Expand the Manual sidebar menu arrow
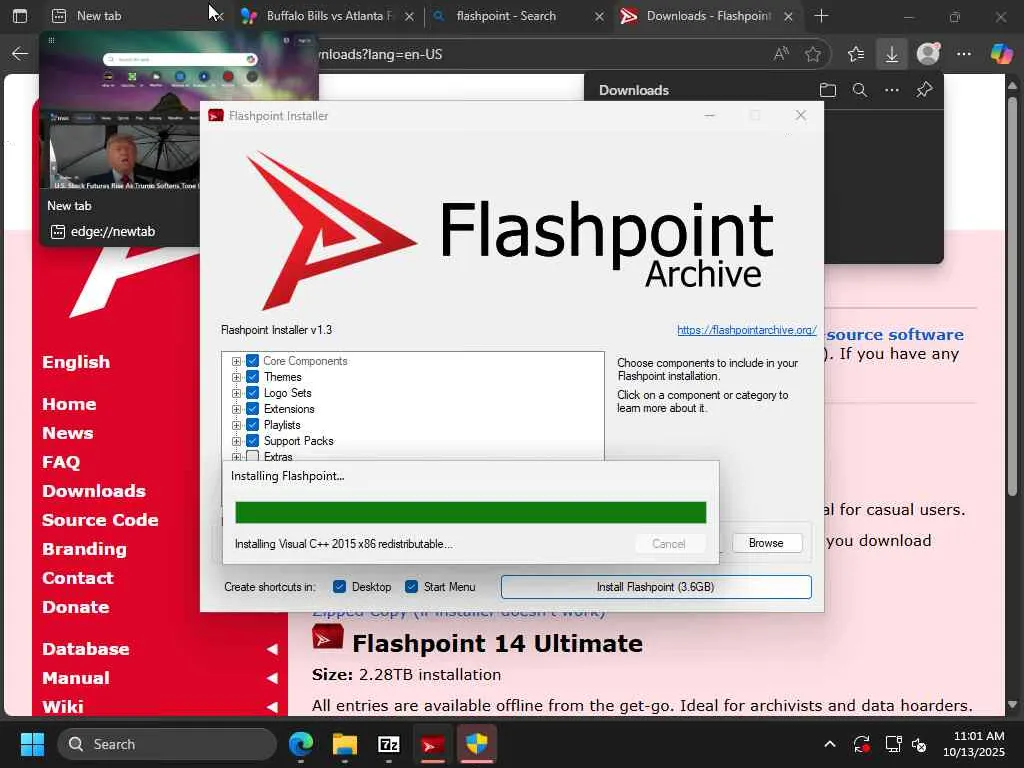 click(x=272, y=678)
